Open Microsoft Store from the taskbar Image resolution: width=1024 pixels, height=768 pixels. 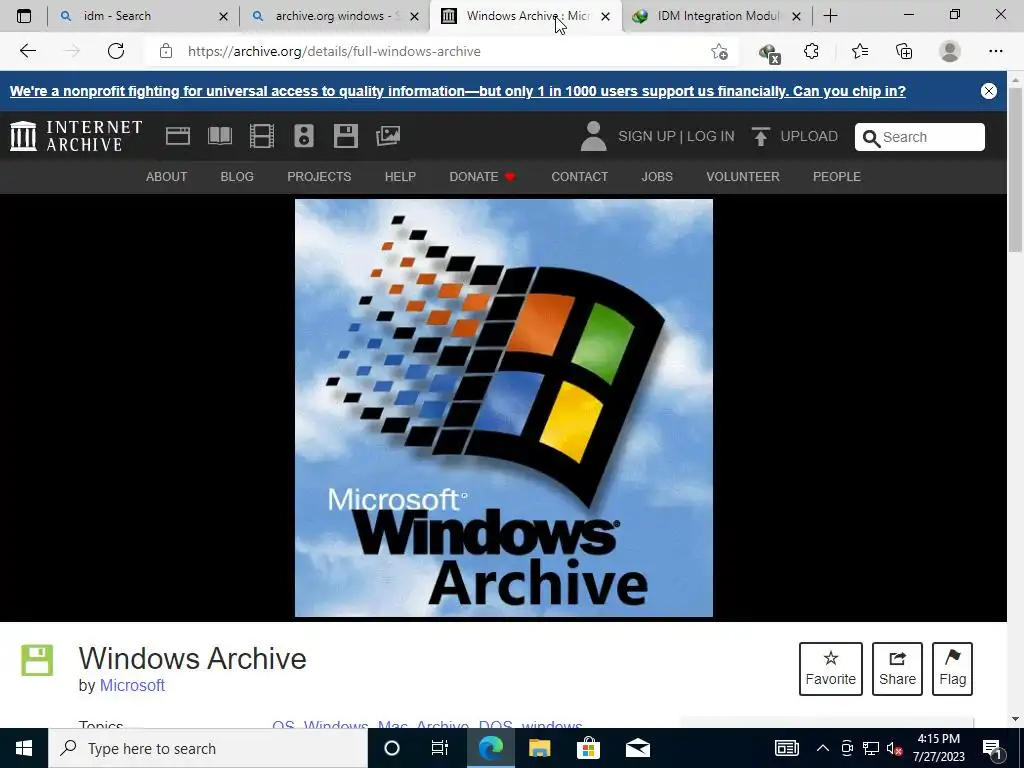click(x=588, y=748)
